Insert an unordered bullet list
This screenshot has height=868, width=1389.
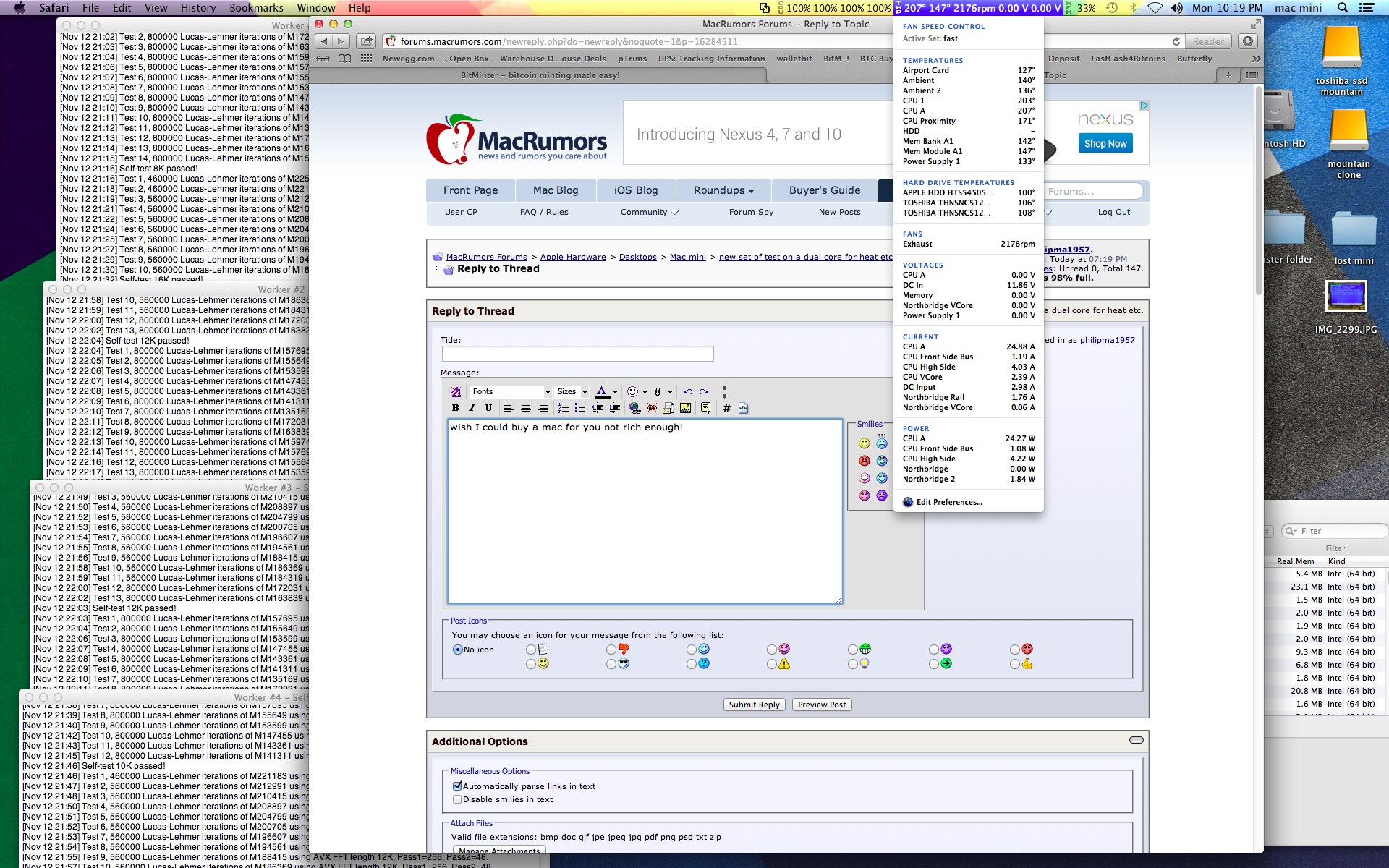pos(580,408)
